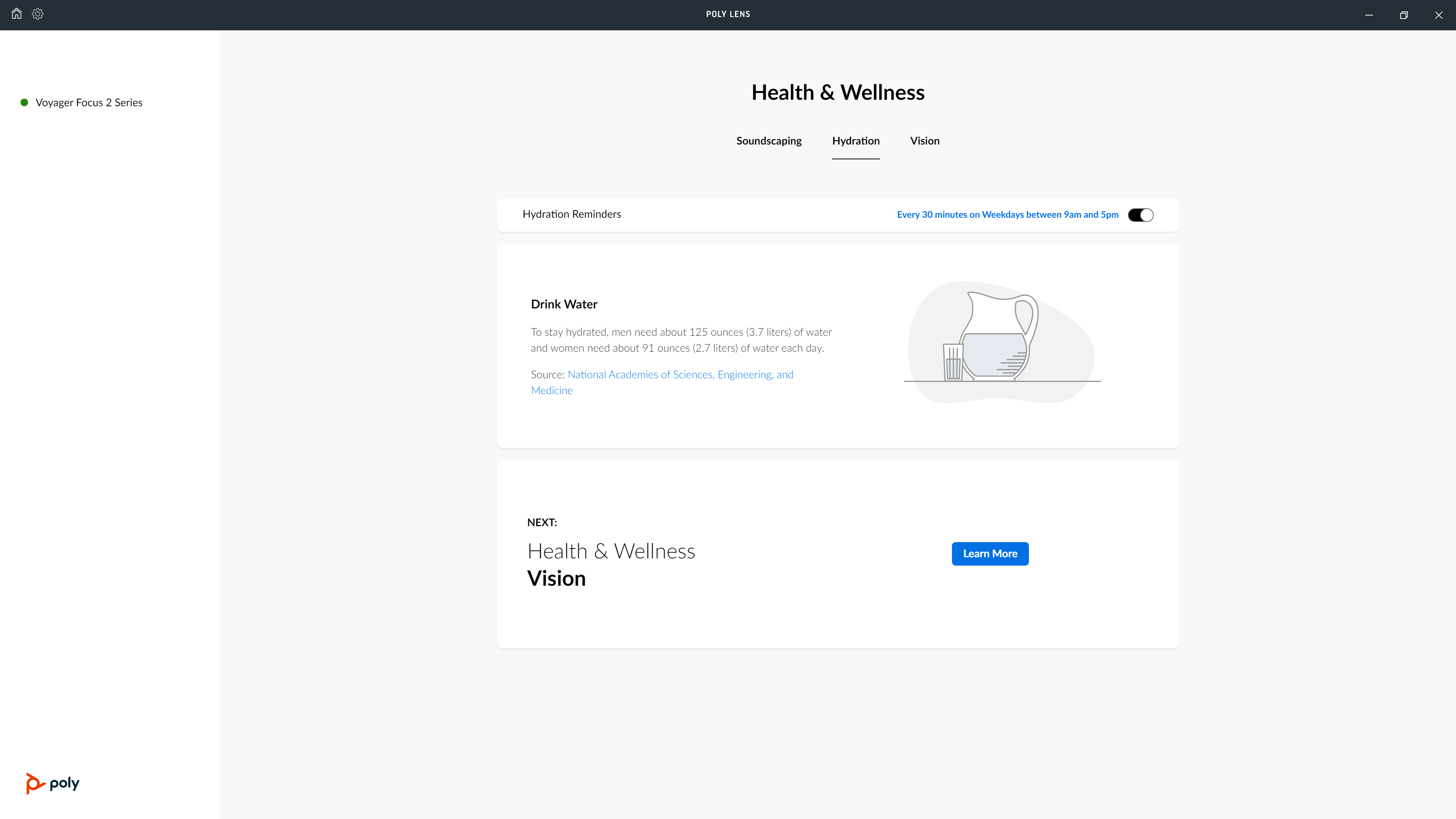Click the Hydration Reminders label

click(572, 214)
